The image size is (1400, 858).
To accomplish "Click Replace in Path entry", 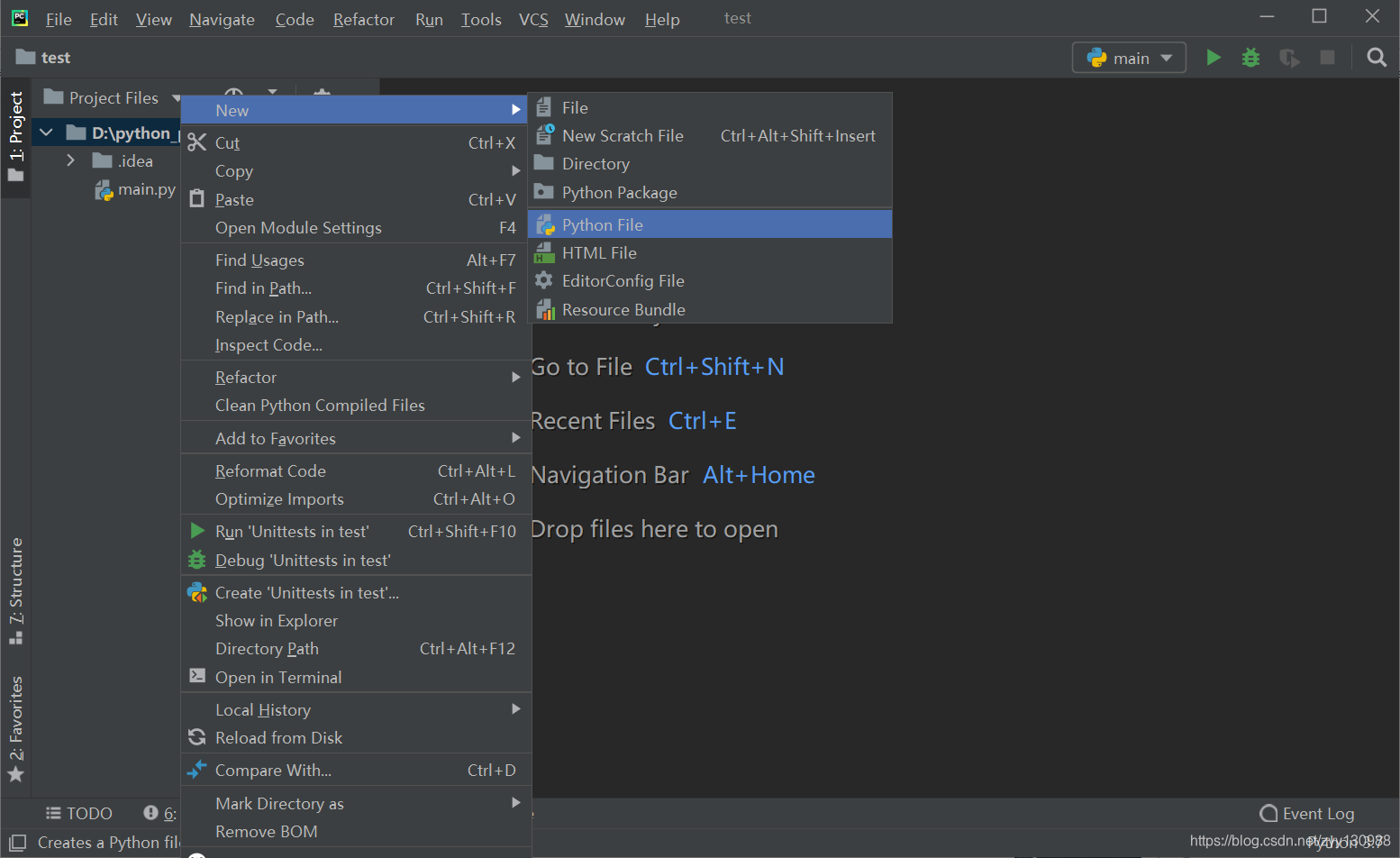I will (356, 317).
